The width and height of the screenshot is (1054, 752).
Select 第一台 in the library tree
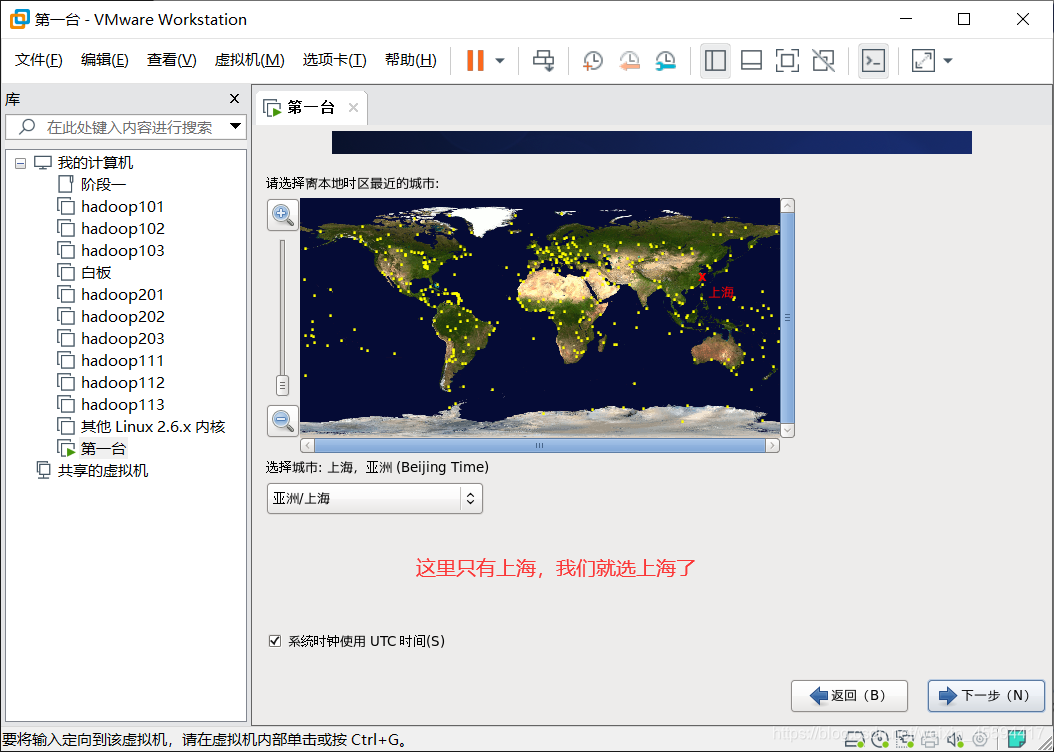(x=104, y=448)
